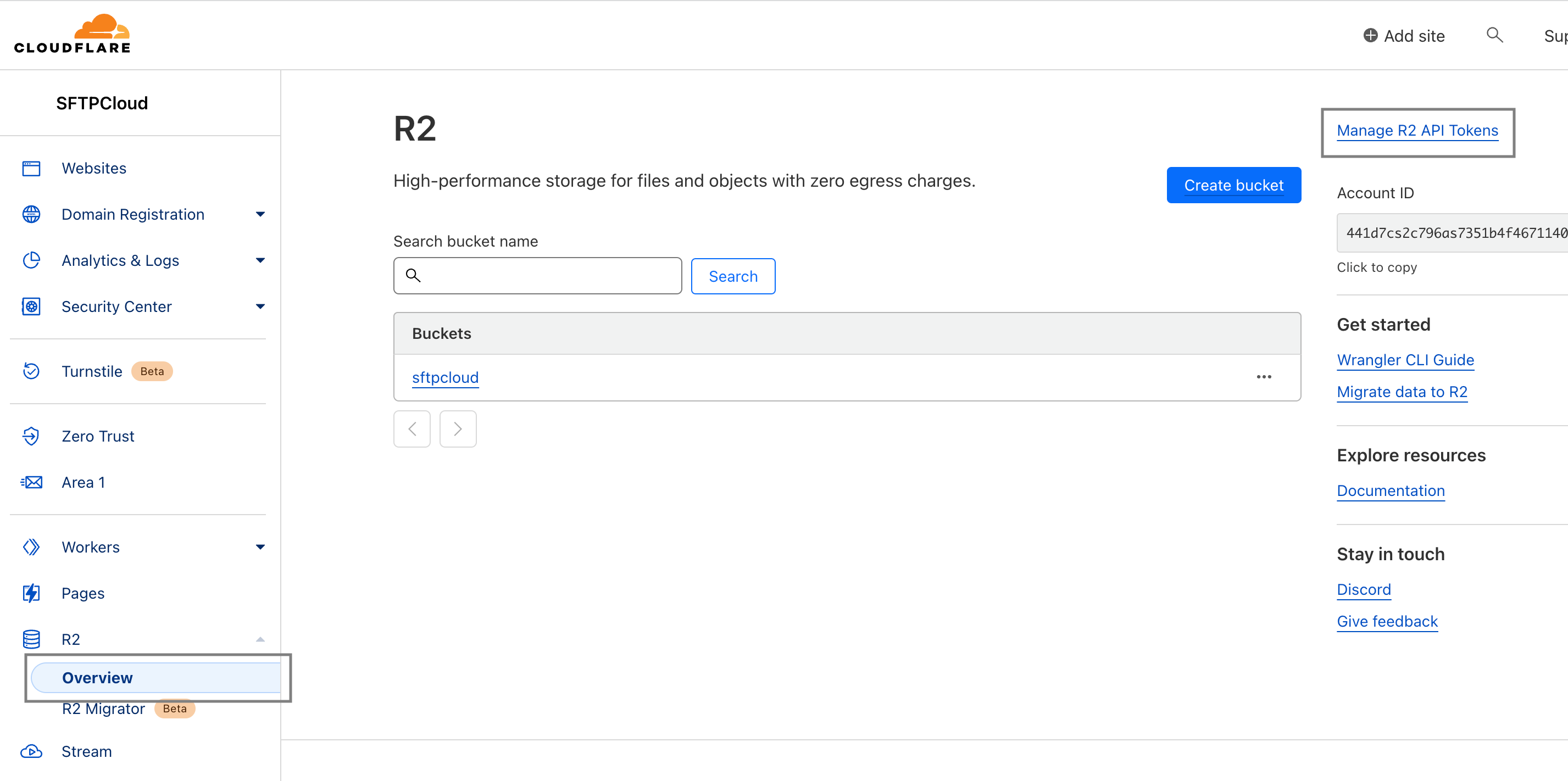The width and height of the screenshot is (1568, 781).
Task: Open Zero Trust in the sidebar
Action: (98, 437)
